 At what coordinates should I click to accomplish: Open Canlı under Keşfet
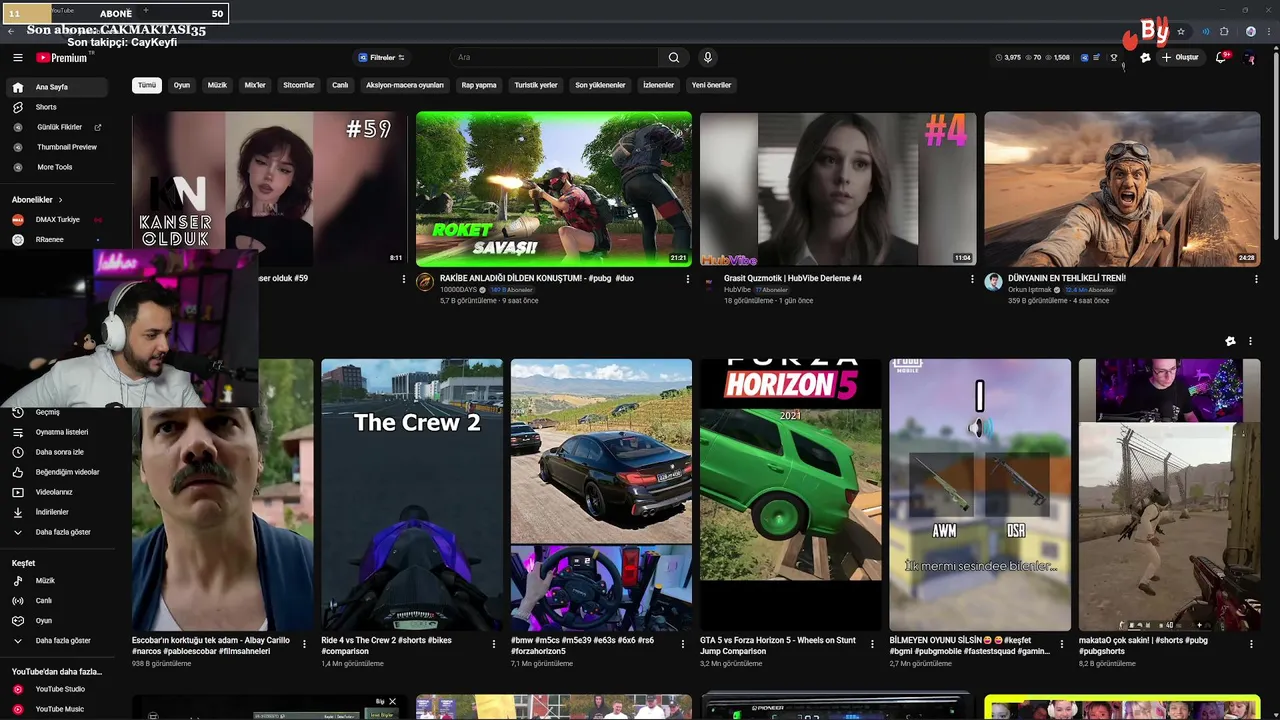[x=43, y=601]
